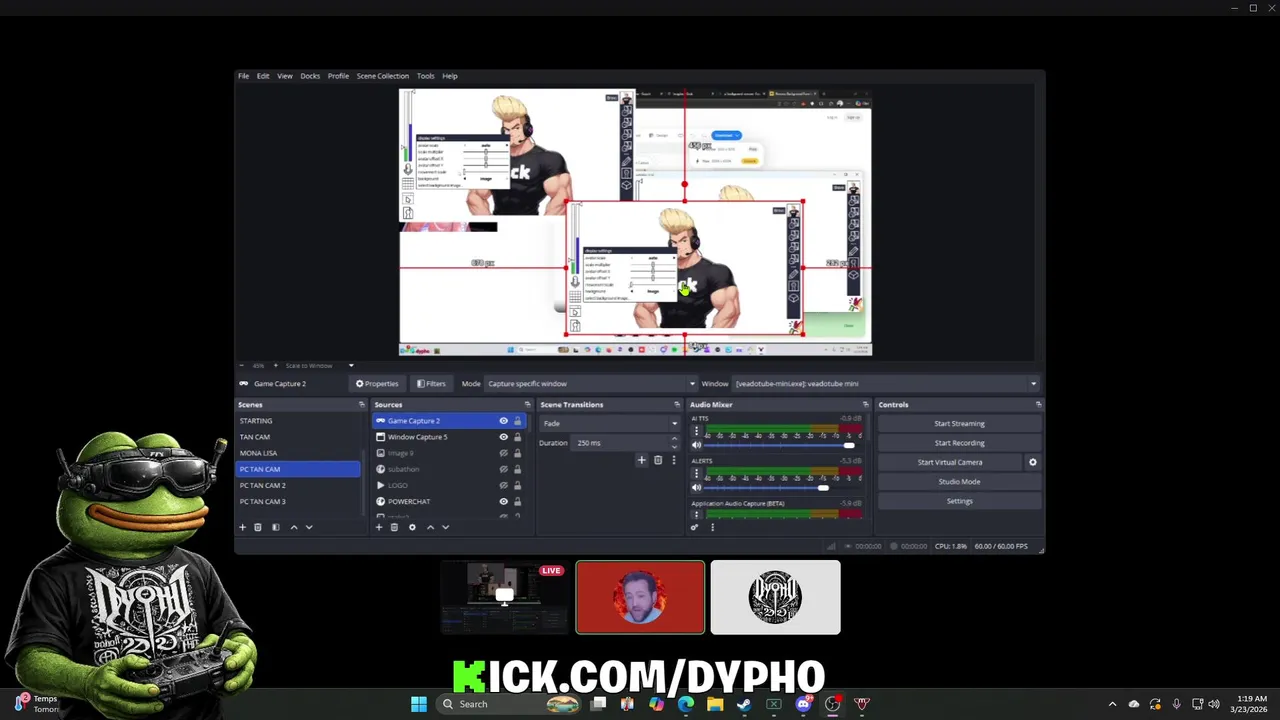This screenshot has height=720, width=1280.
Task: Show the hidden subathon source
Action: pyautogui.click(x=504, y=469)
